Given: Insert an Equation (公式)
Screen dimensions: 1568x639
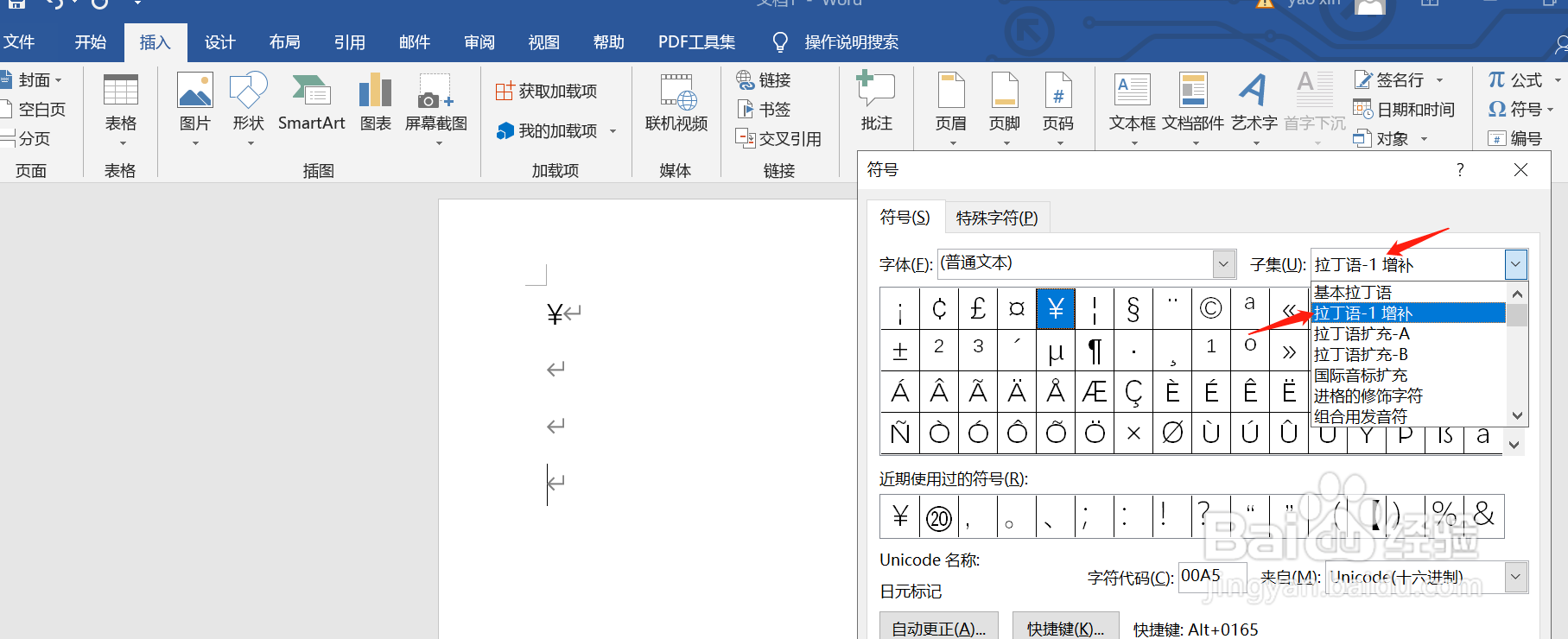Looking at the screenshot, I should [1515, 80].
